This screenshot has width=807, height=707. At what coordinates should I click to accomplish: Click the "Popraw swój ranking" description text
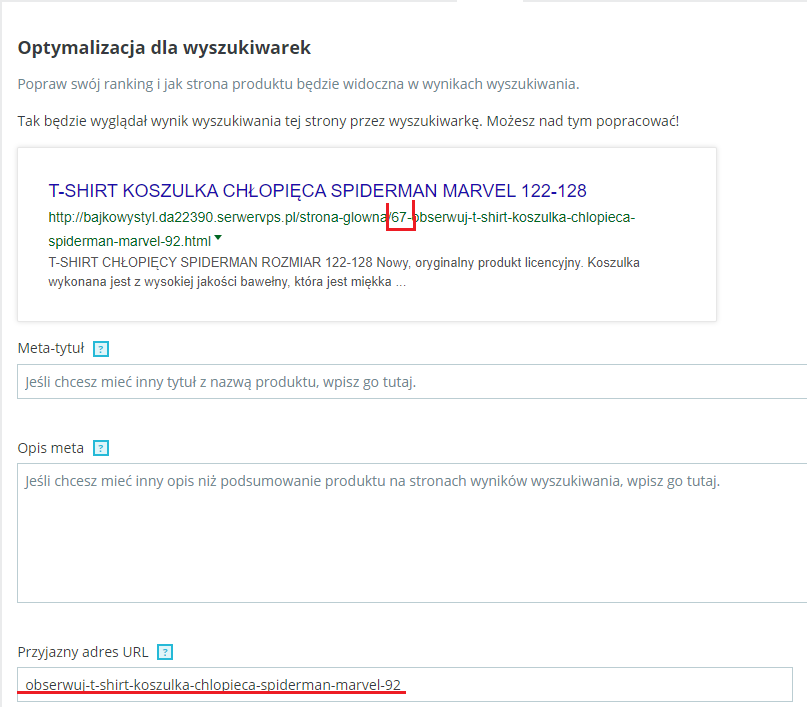tap(298, 84)
